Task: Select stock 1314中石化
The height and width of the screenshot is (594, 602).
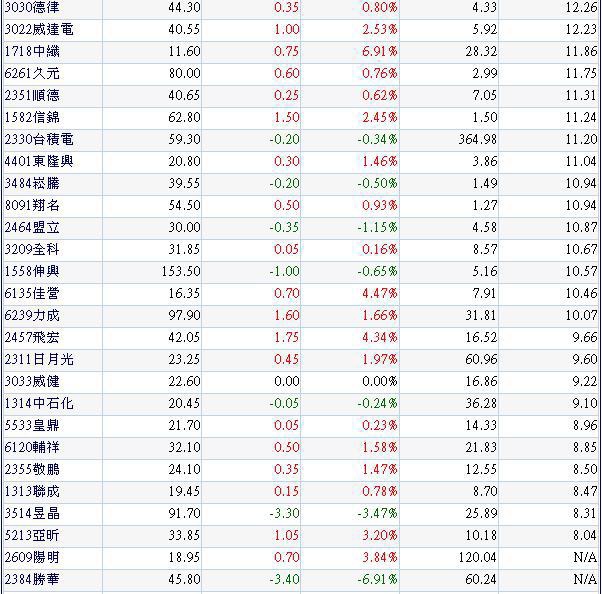Action: pos(39,403)
